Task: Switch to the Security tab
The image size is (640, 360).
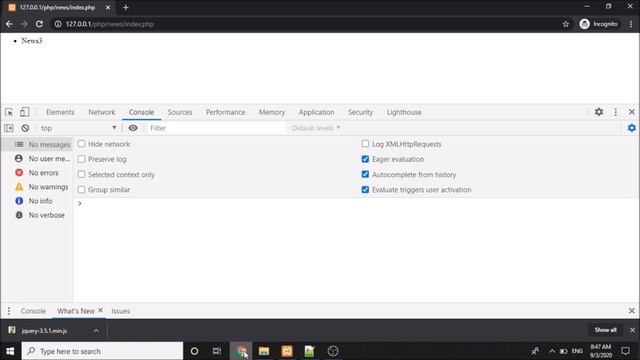Action: coord(360,112)
